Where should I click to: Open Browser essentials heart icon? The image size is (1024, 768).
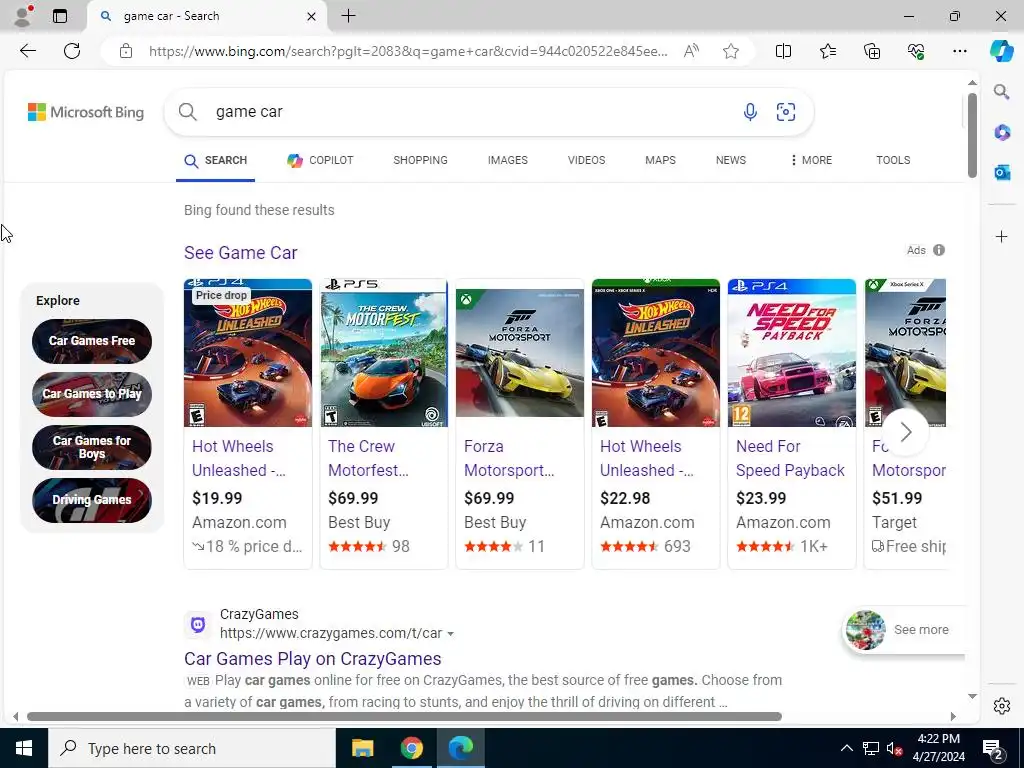tap(916, 51)
